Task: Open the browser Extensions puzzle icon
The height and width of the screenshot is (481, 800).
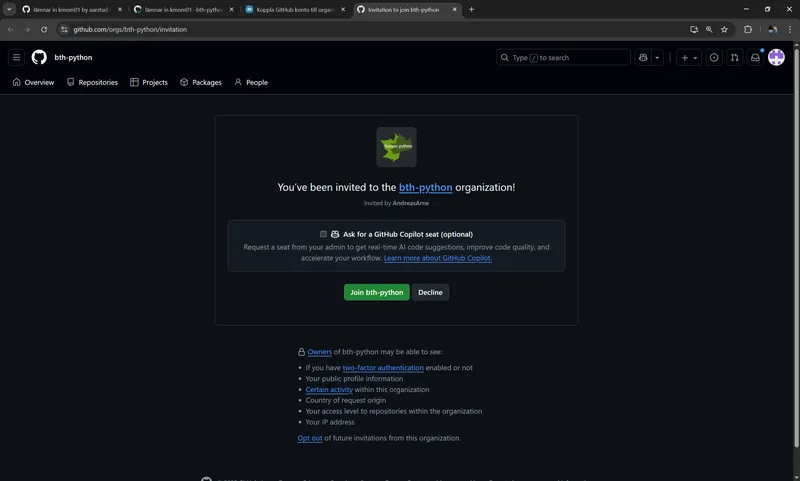Action: (x=747, y=29)
